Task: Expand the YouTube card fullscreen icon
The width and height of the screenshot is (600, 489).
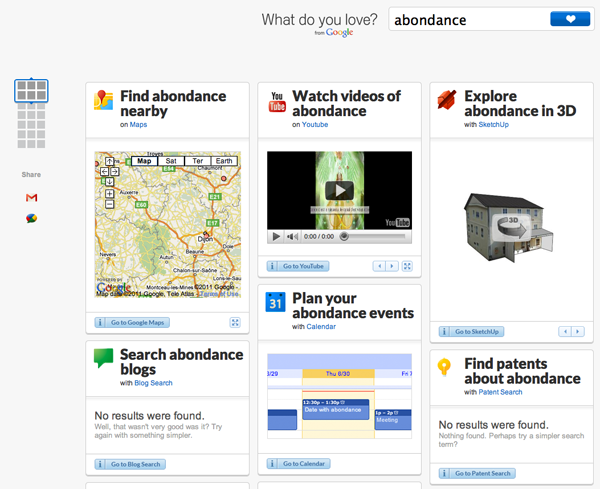Action: (x=407, y=266)
